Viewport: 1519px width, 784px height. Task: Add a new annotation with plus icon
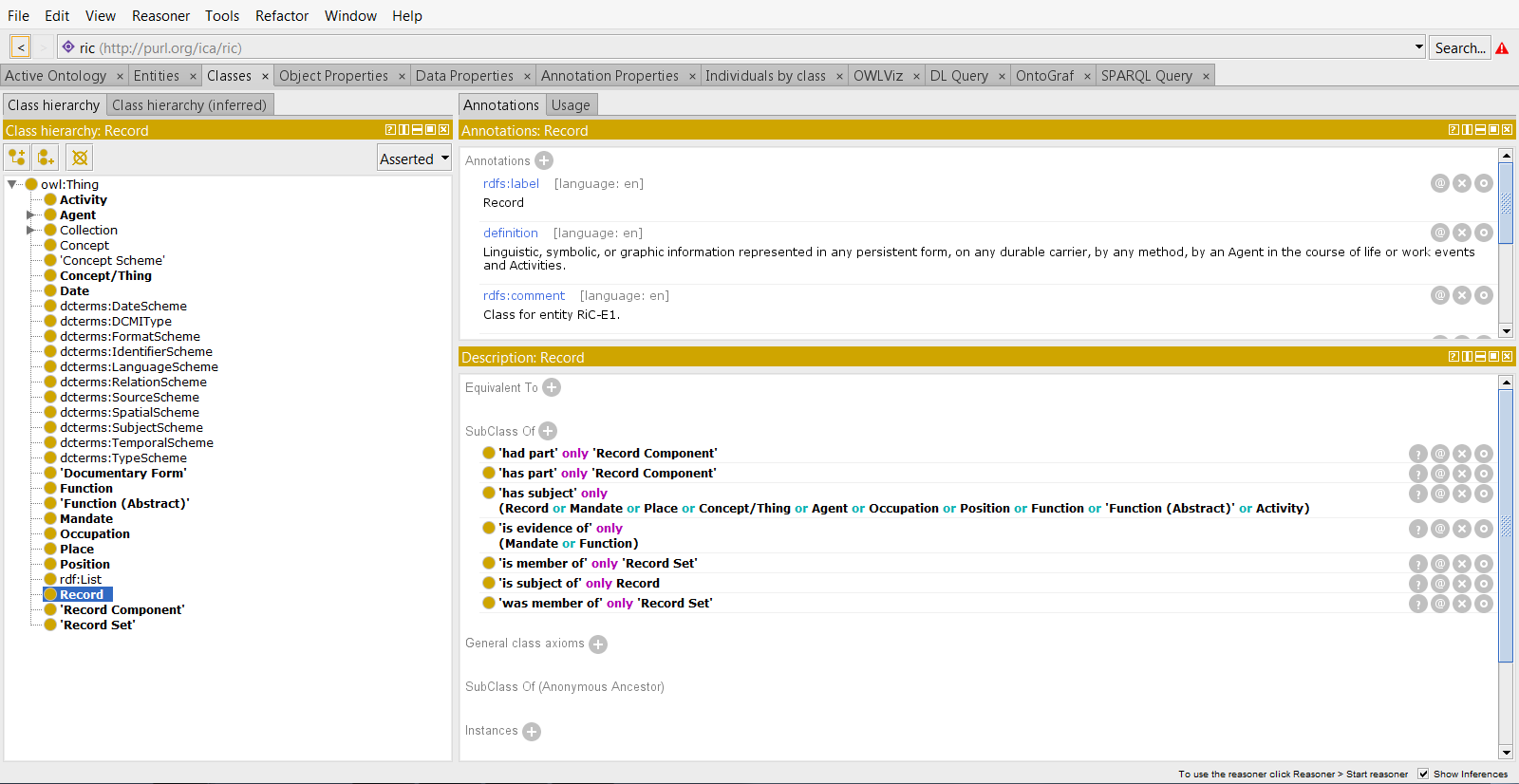[544, 161]
